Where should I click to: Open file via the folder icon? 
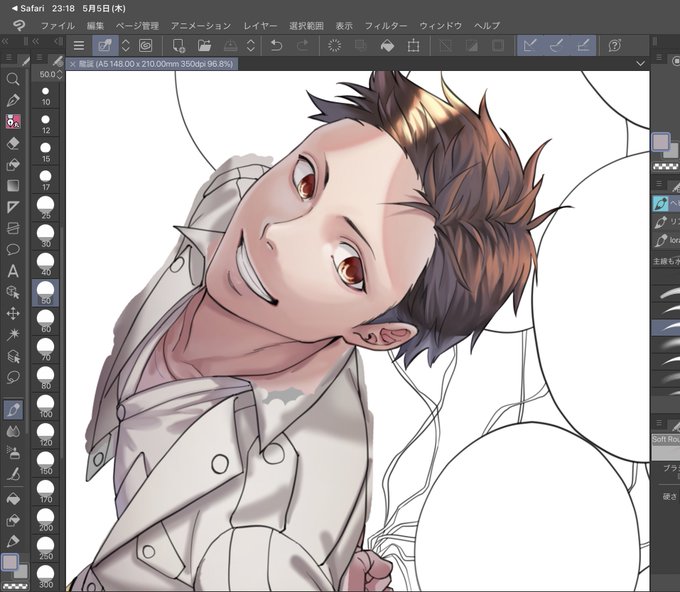coord(204,46)
